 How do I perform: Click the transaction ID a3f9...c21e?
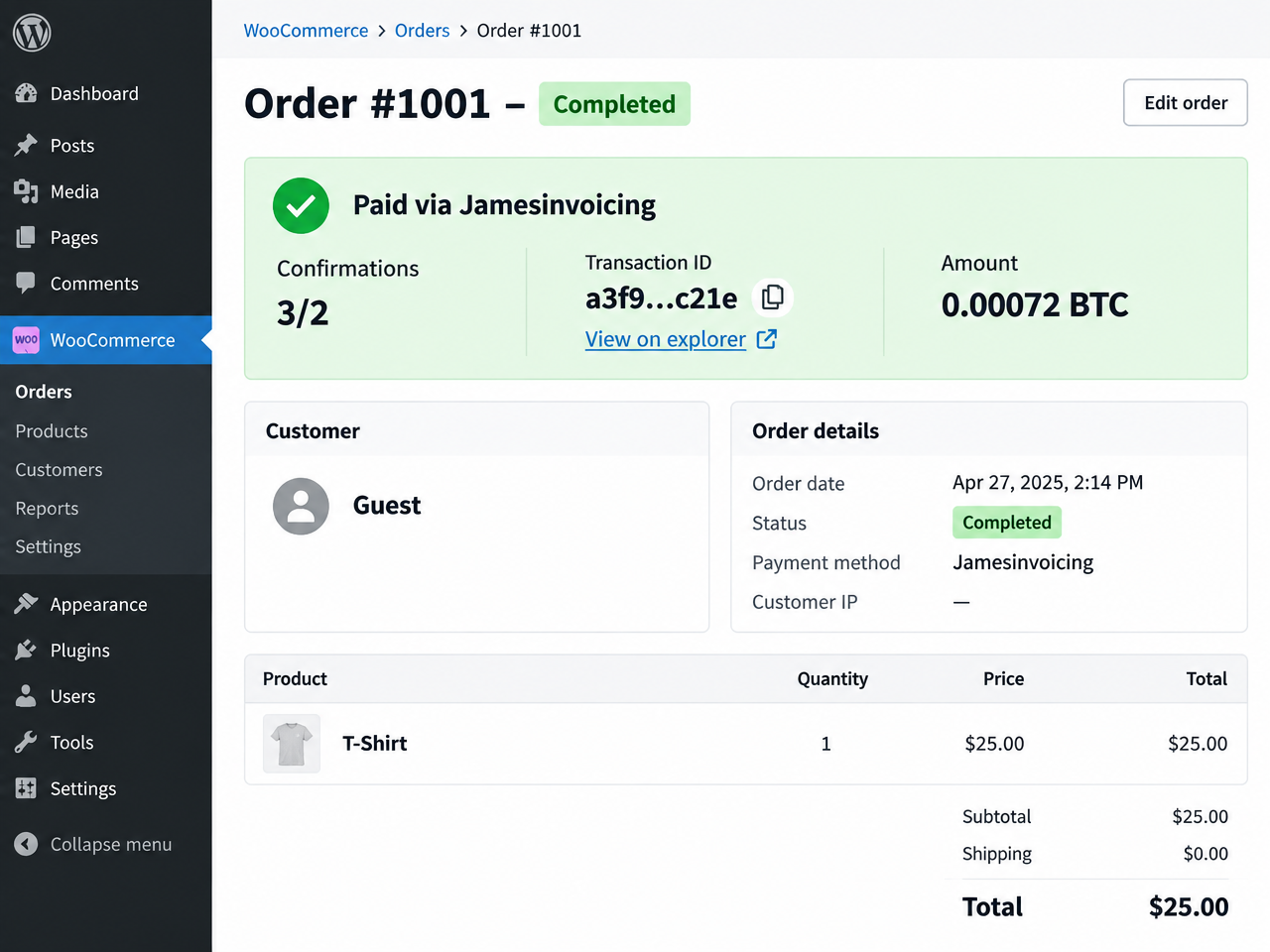pos(662,298)
